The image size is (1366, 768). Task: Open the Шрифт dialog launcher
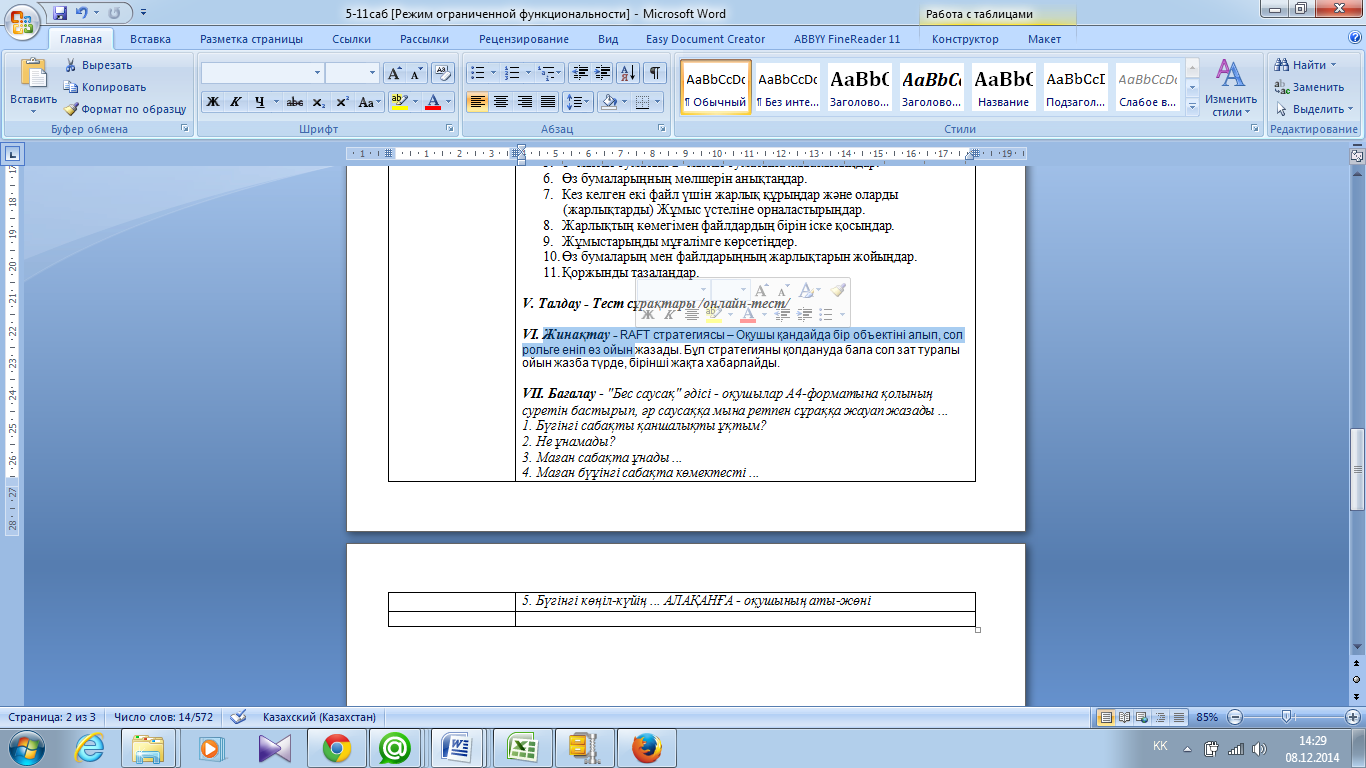[x=450, y=129]
